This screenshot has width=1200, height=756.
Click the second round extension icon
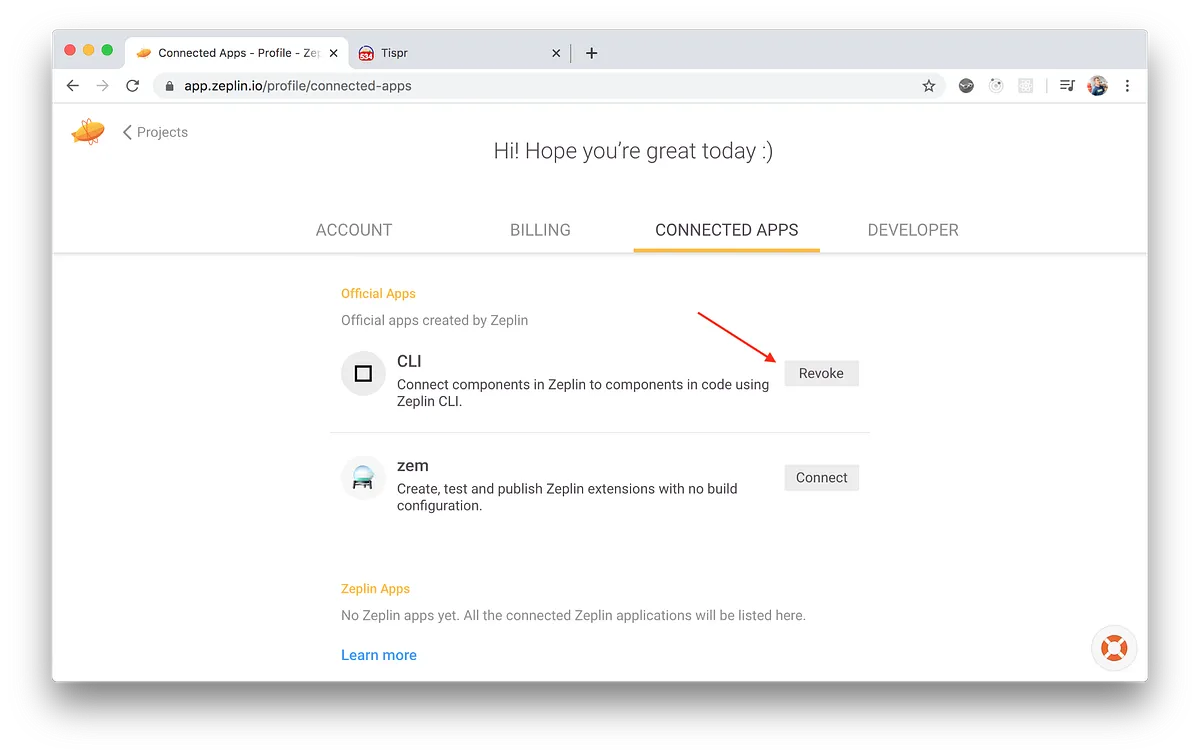click(x=996, y=86)
